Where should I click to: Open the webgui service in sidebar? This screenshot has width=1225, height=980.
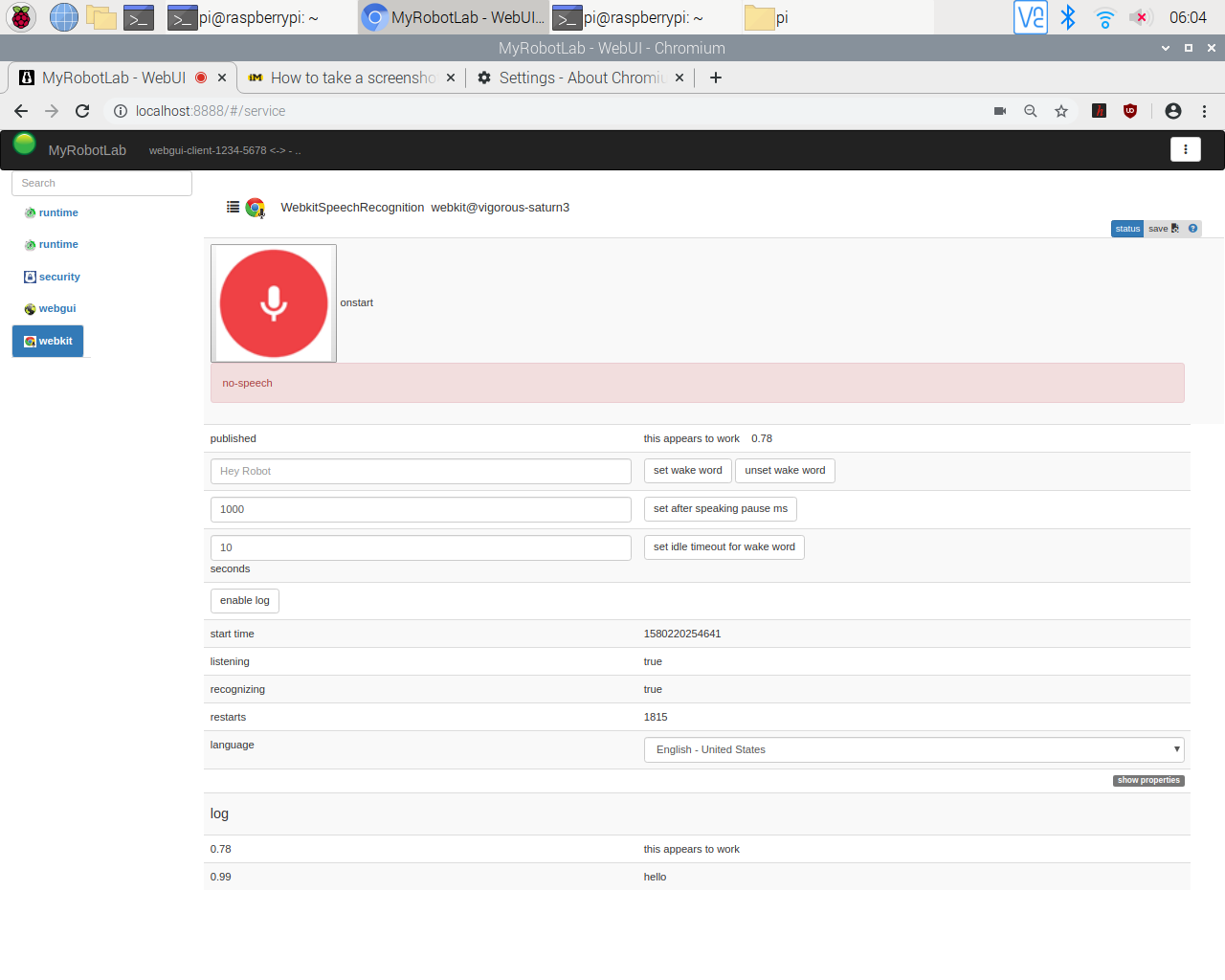[x=51, y=308]
